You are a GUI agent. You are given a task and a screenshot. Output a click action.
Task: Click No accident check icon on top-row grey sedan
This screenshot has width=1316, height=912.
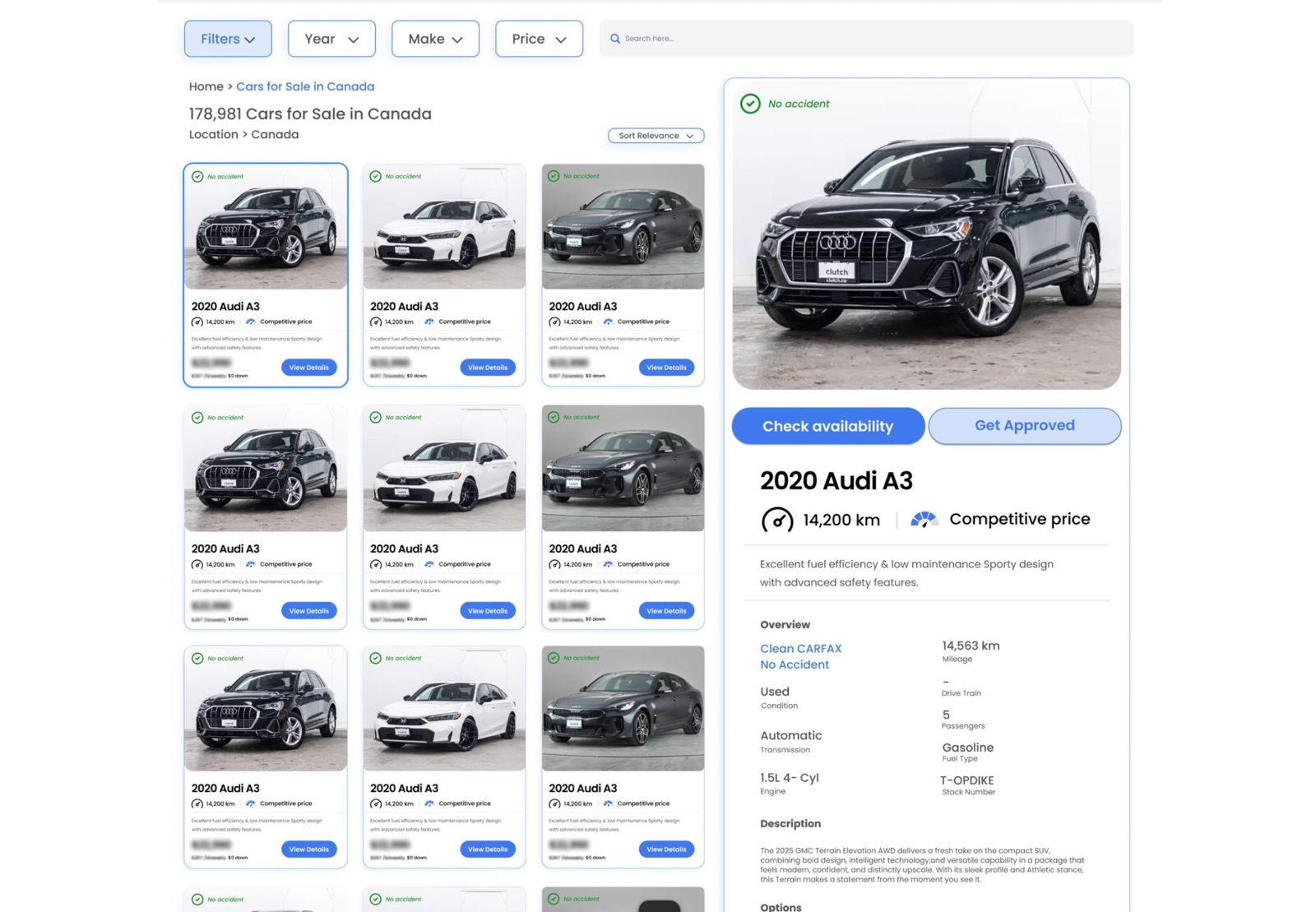coord(554,176)
